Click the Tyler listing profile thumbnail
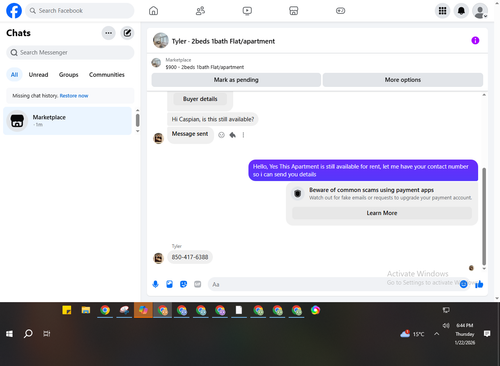 click(x=160, y=41)
